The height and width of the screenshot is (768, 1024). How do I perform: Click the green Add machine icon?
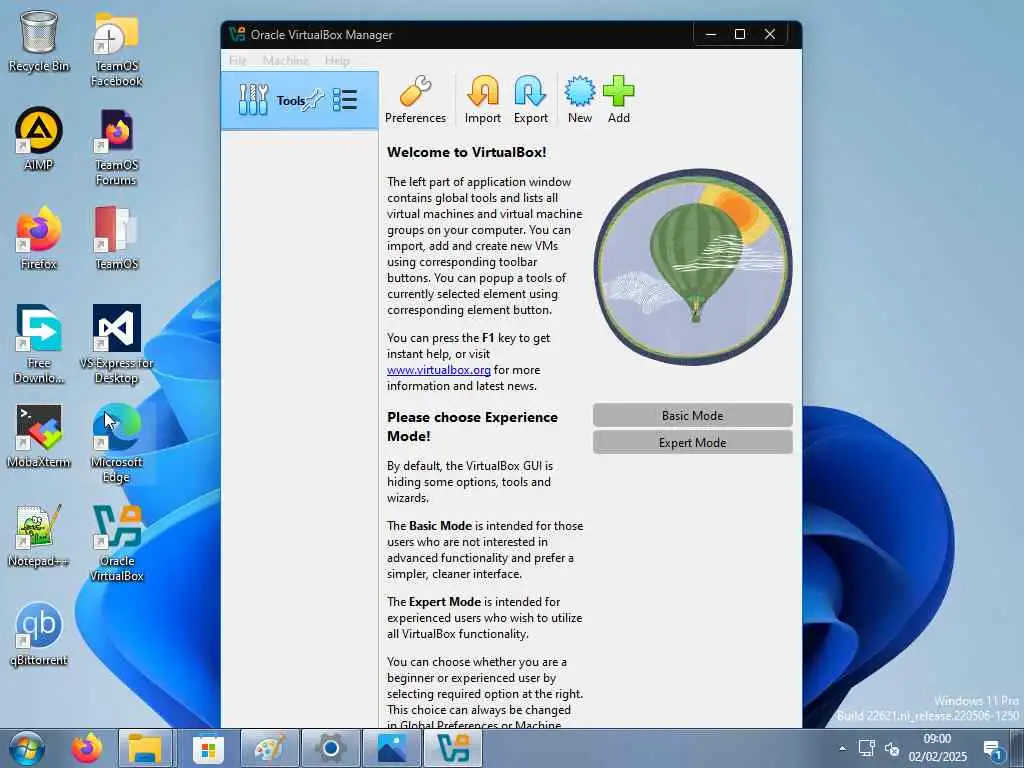pyautogui.click(x=618, y=99)
